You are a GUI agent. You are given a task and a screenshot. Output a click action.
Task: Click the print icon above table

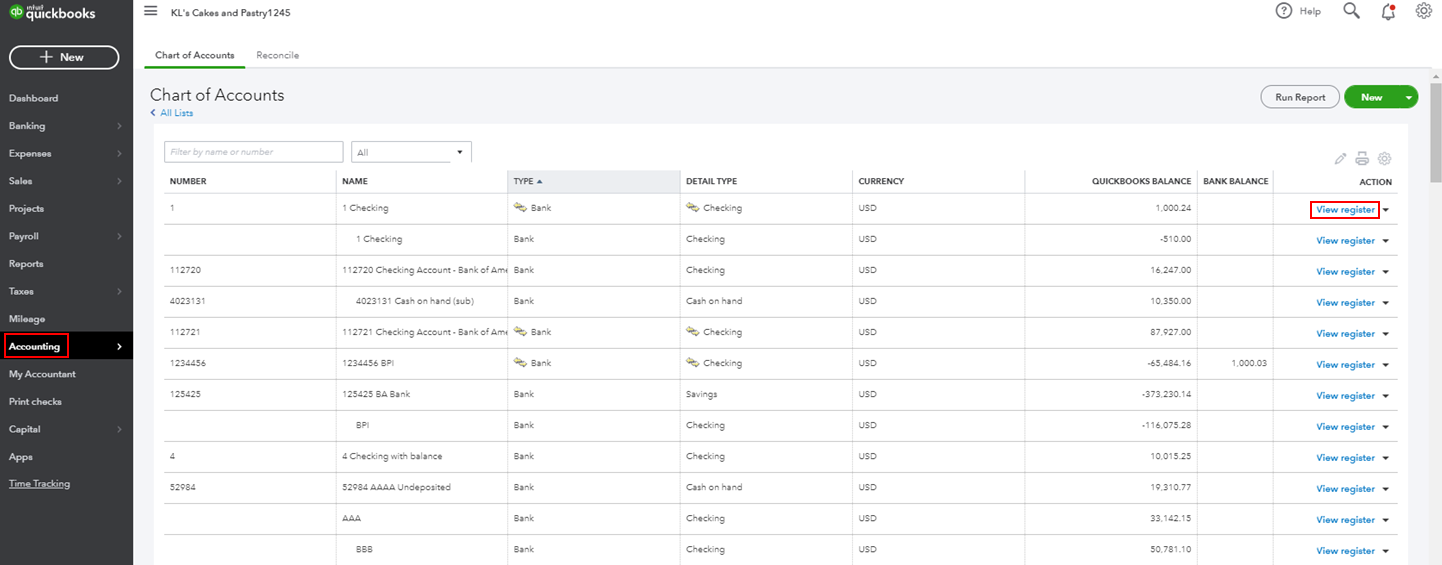1362,158
